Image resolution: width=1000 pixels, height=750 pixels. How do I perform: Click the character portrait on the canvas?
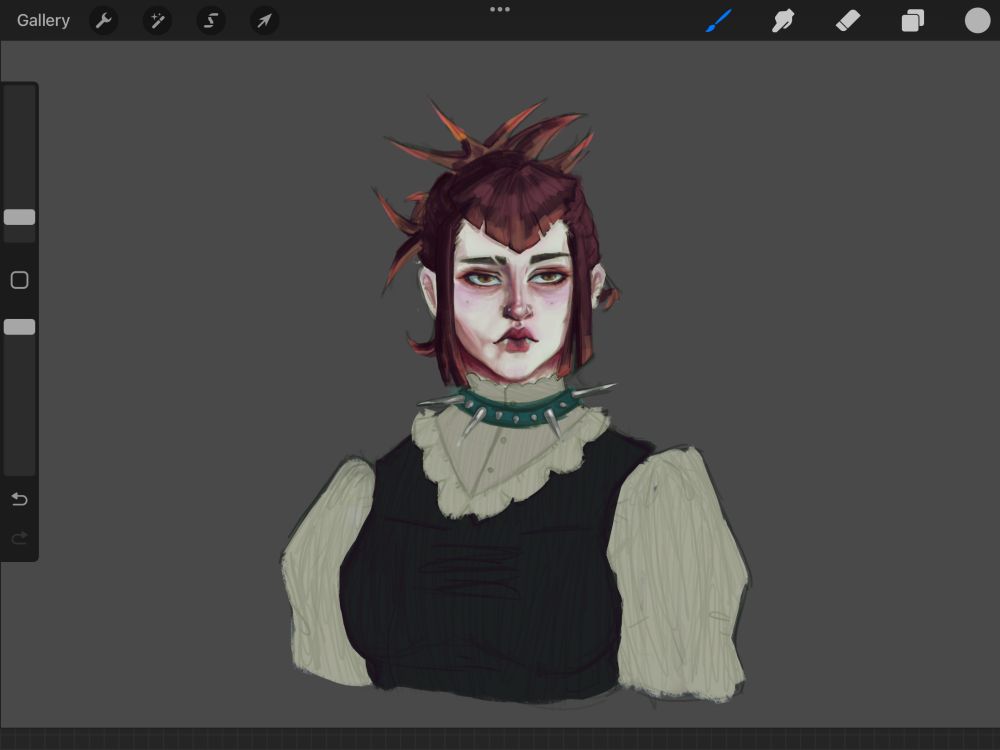click(x=515, y=402)
